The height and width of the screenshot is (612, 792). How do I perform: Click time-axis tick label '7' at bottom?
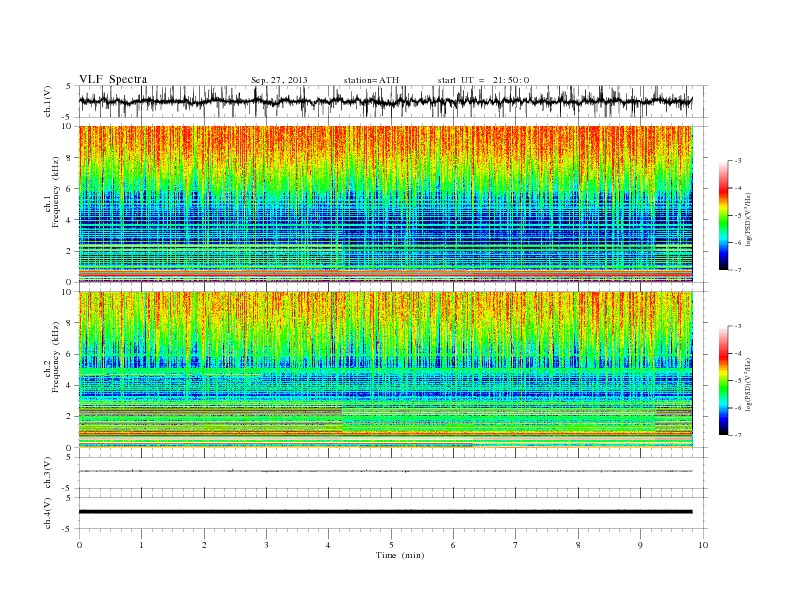[516, 545]
